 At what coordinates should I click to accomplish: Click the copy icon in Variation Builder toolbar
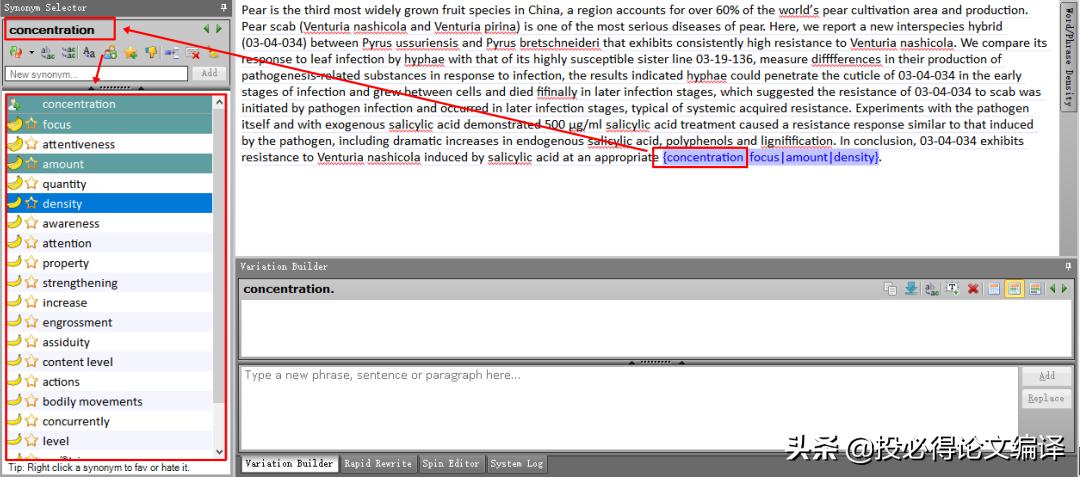pos(890,289)
